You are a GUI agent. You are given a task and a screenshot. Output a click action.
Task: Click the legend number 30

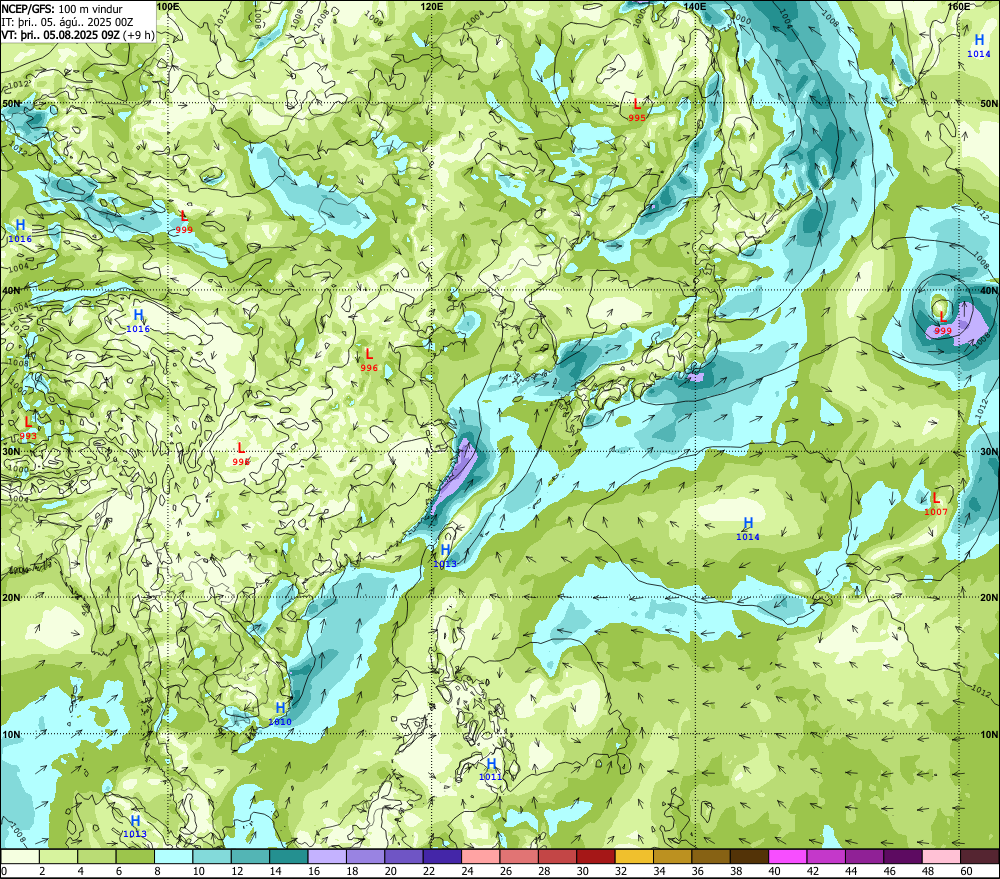[582, 871]
